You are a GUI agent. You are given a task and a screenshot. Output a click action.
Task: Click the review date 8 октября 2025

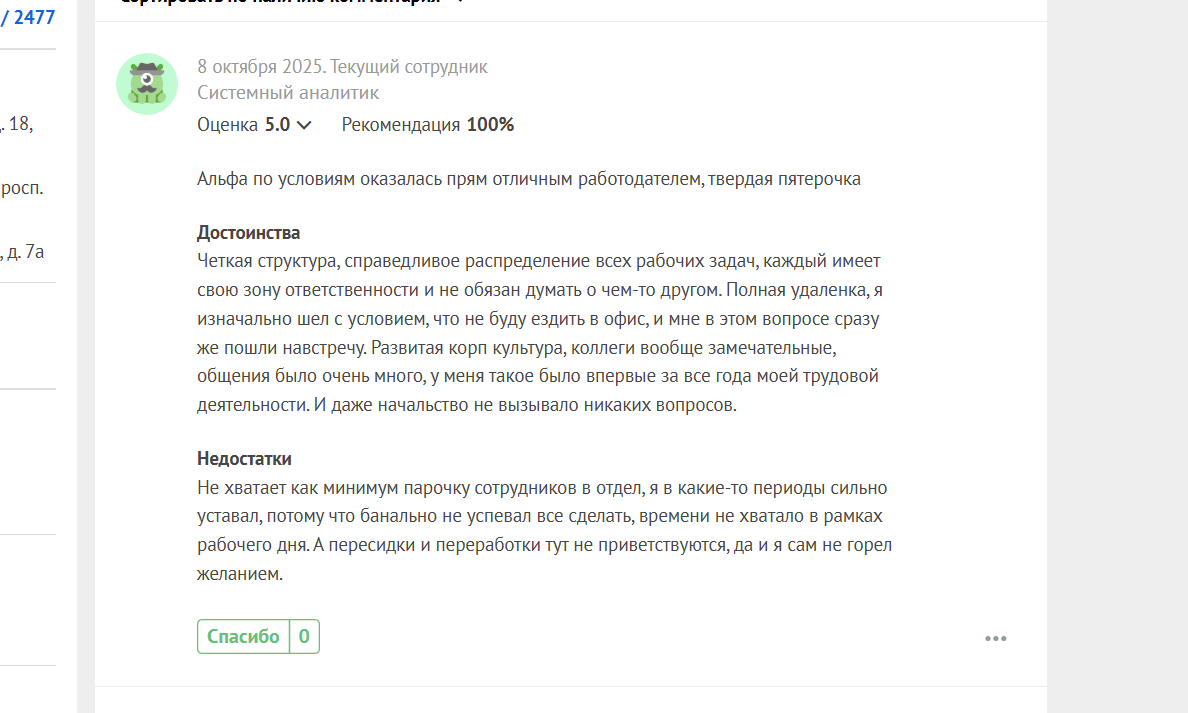259,67
